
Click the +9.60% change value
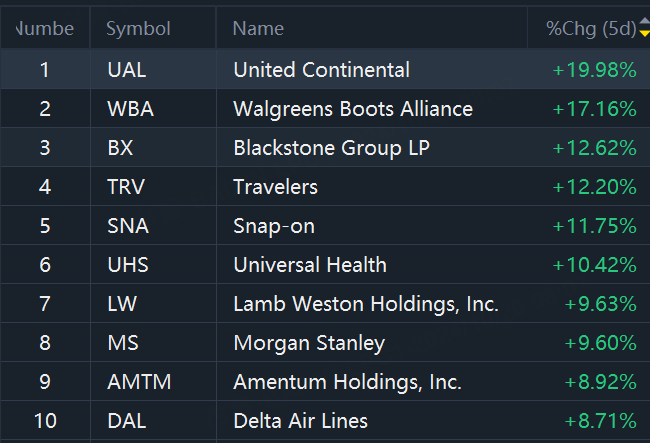(600, 343)
